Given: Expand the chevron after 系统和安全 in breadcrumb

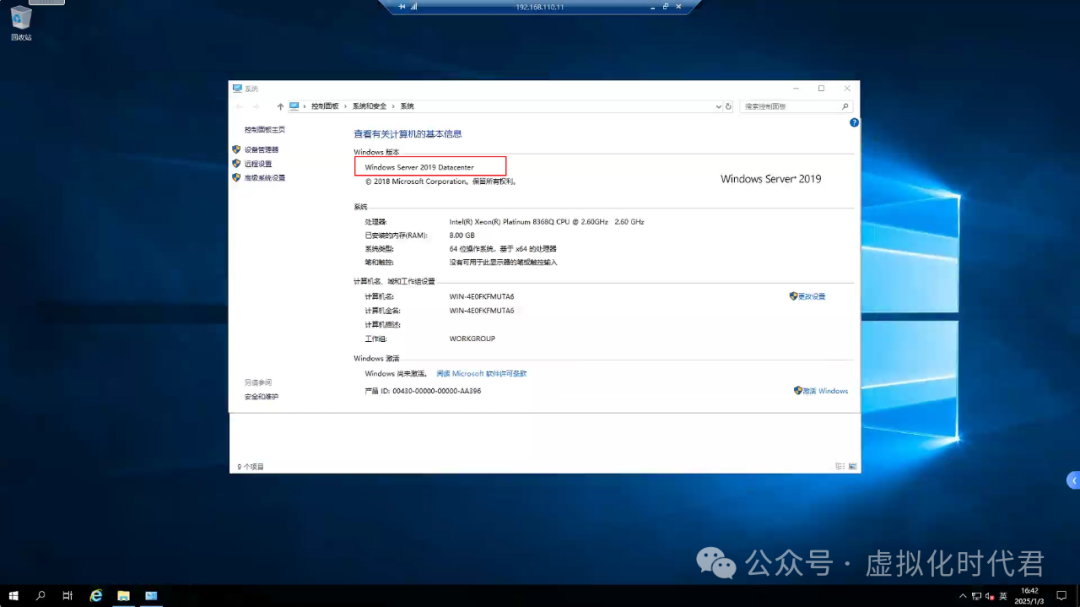Looking at the screenshot, I should (x=393, y=107).
